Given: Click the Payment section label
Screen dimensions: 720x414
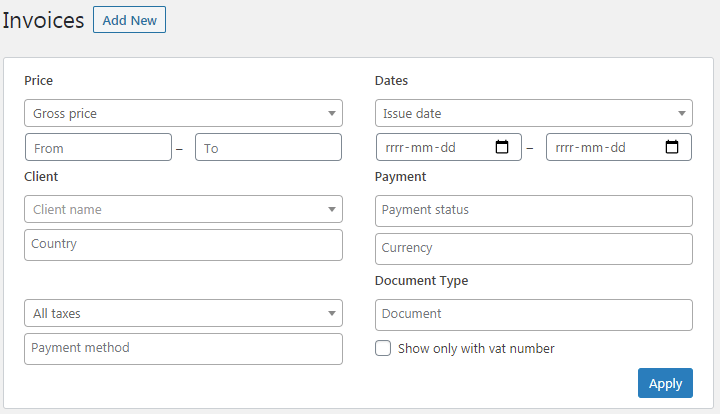Looking at the screenshot, I should pyautogui.click(x=400, y=177).
